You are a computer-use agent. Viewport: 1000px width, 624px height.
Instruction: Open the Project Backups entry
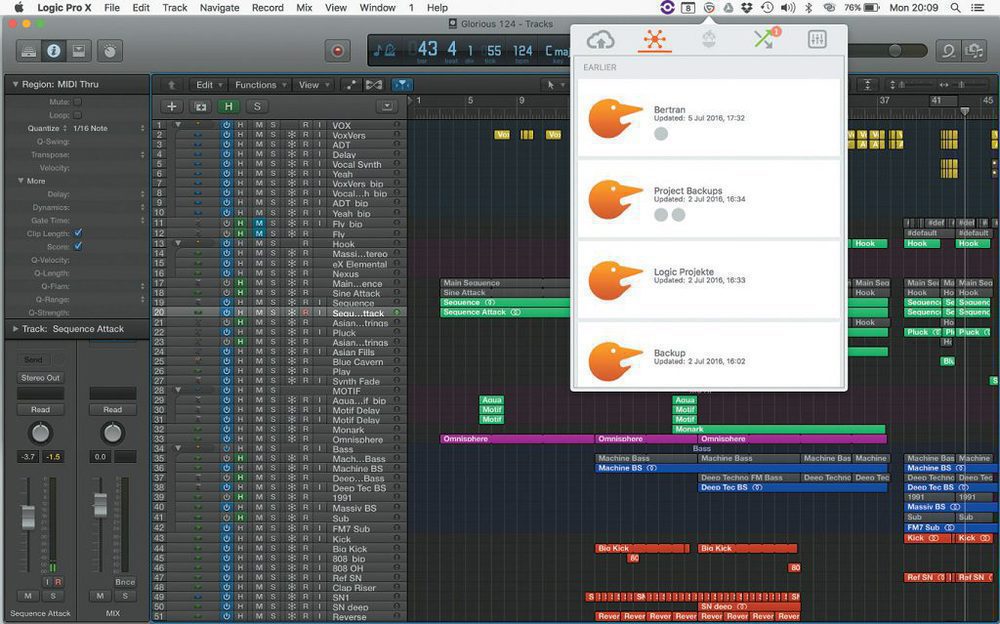click(708, 198)
